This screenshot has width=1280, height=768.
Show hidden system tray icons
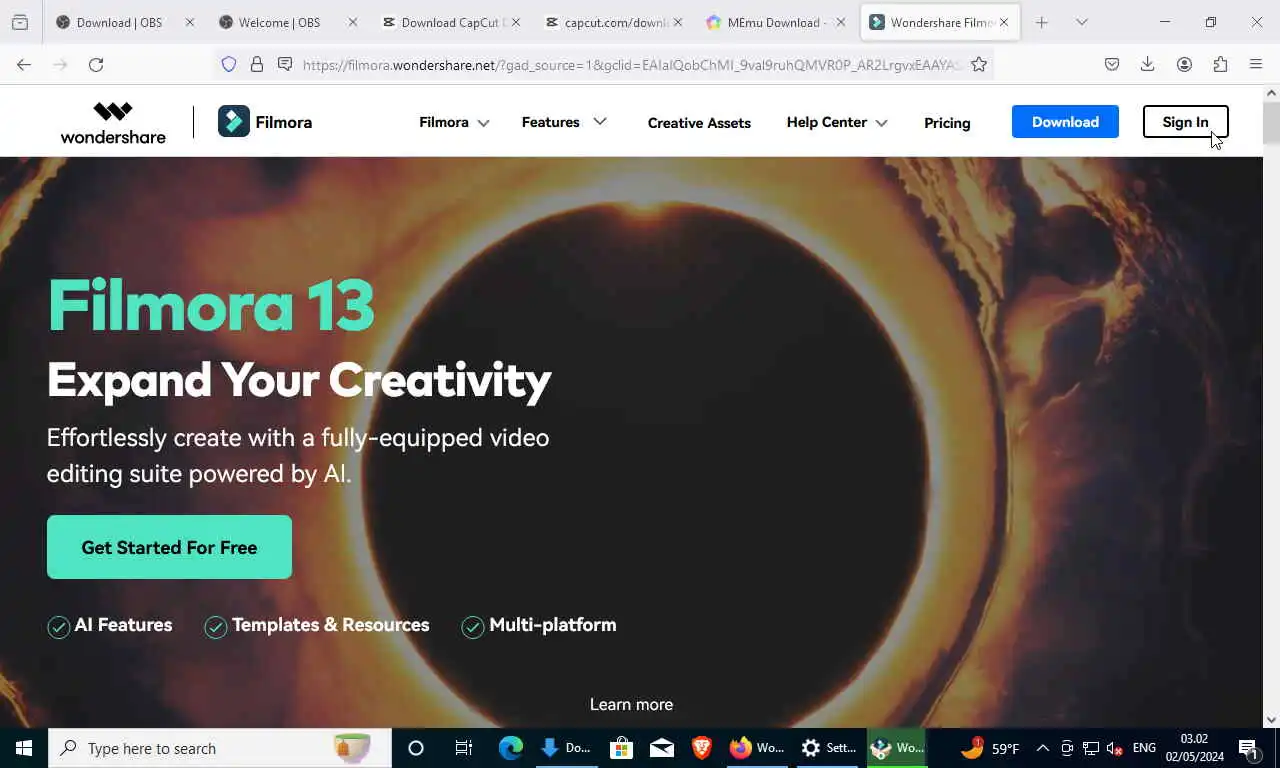pos(1042,748)
